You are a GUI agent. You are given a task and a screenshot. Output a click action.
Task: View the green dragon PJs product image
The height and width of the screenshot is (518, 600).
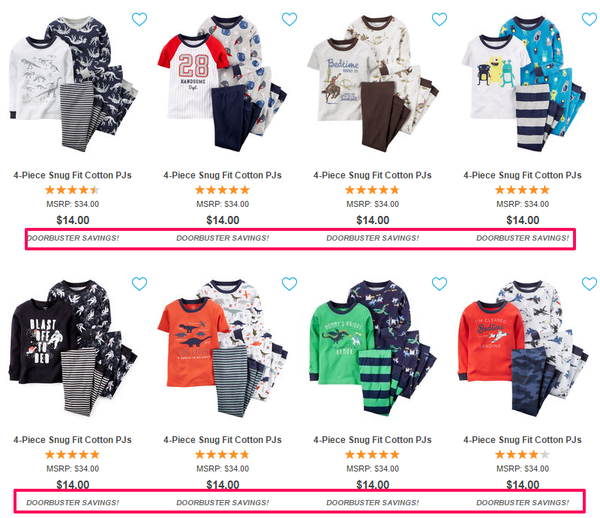pos(373,348)
